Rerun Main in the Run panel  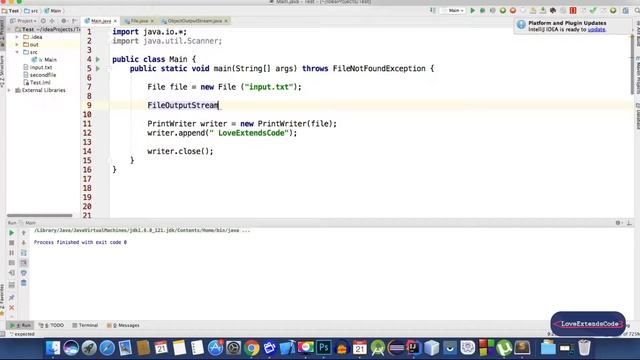tap(11, 233)
